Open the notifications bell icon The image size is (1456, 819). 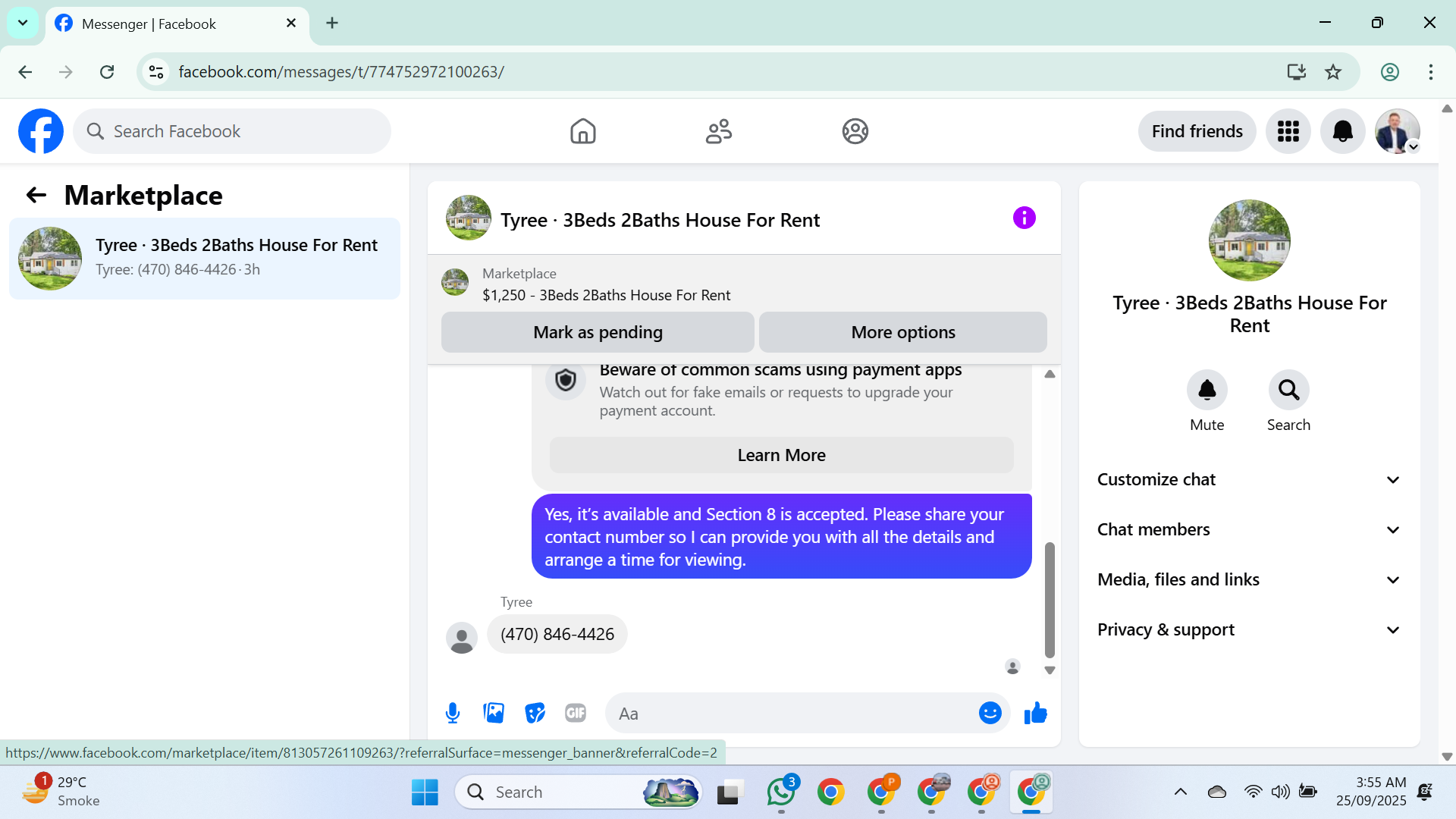click(x=1342, y=131)
